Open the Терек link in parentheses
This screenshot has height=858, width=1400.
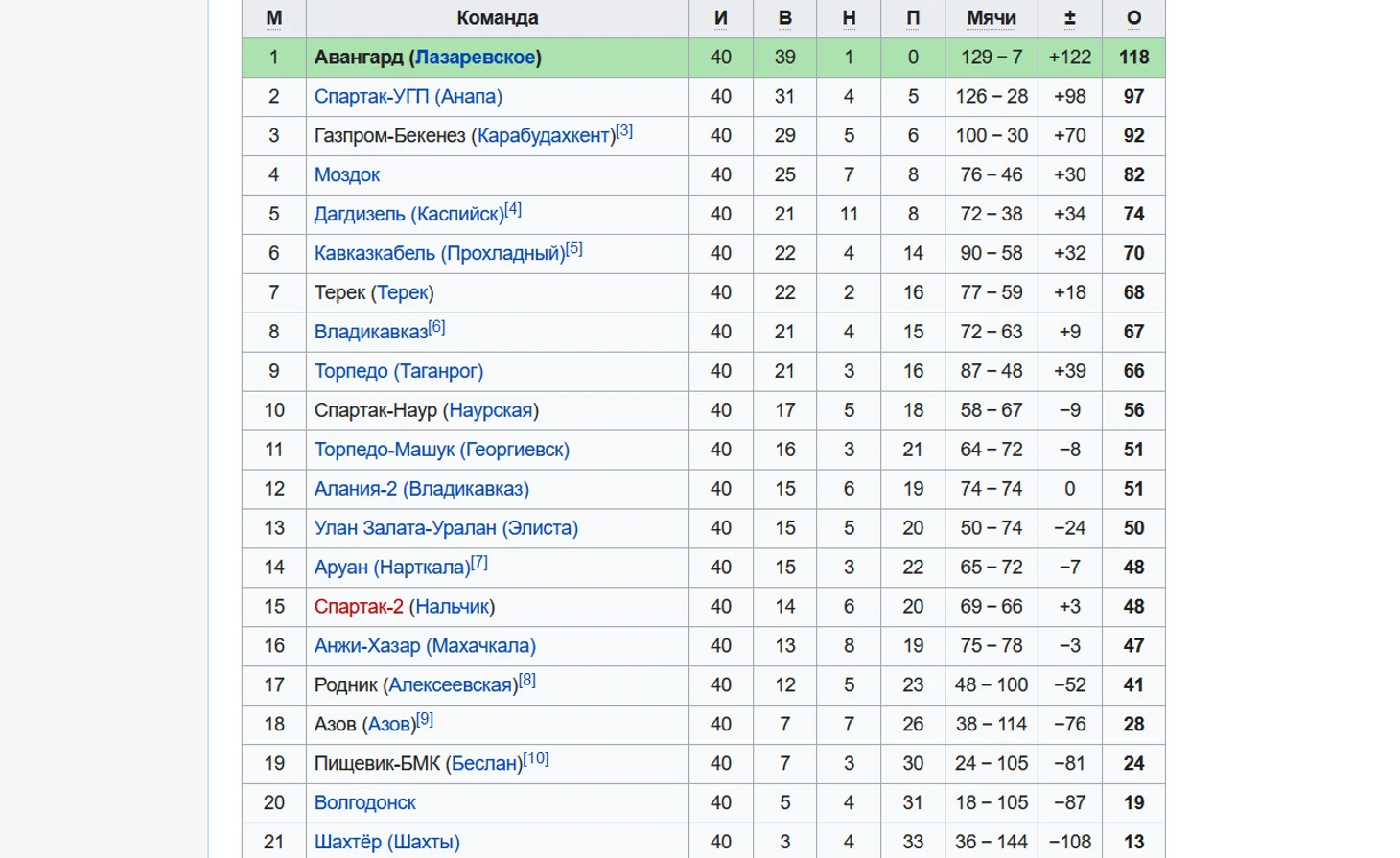[x=403, y=293]
